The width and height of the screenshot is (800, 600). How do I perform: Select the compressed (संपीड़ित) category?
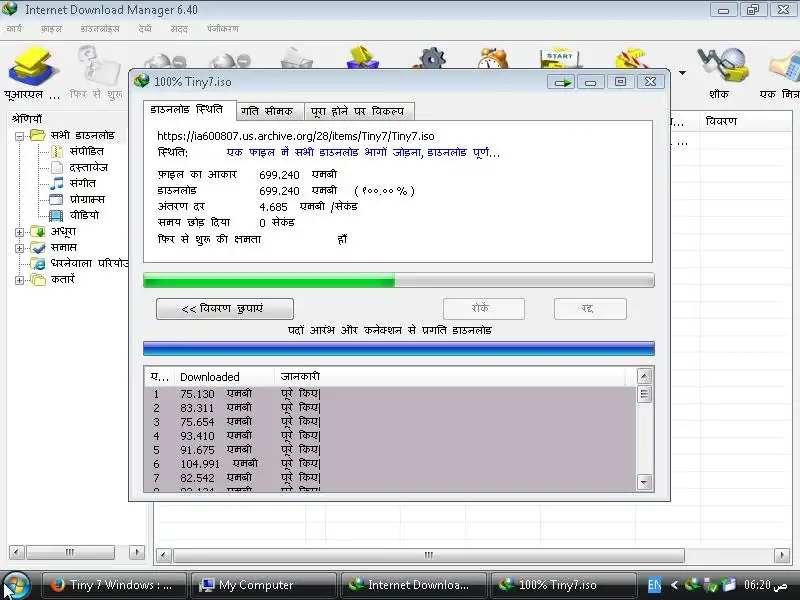pos(86,151)
